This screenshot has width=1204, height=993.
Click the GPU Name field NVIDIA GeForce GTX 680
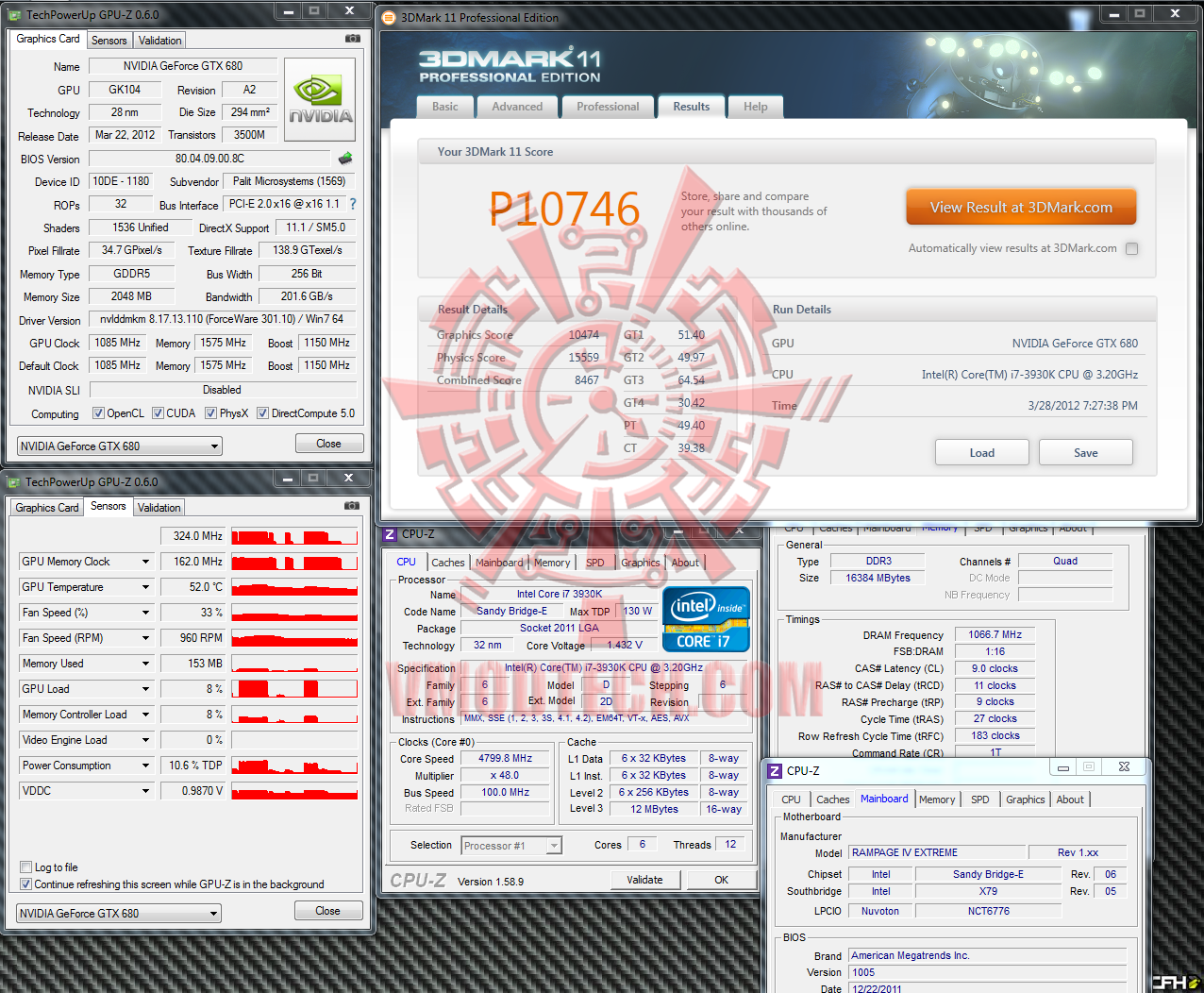(x=183, y=66)
